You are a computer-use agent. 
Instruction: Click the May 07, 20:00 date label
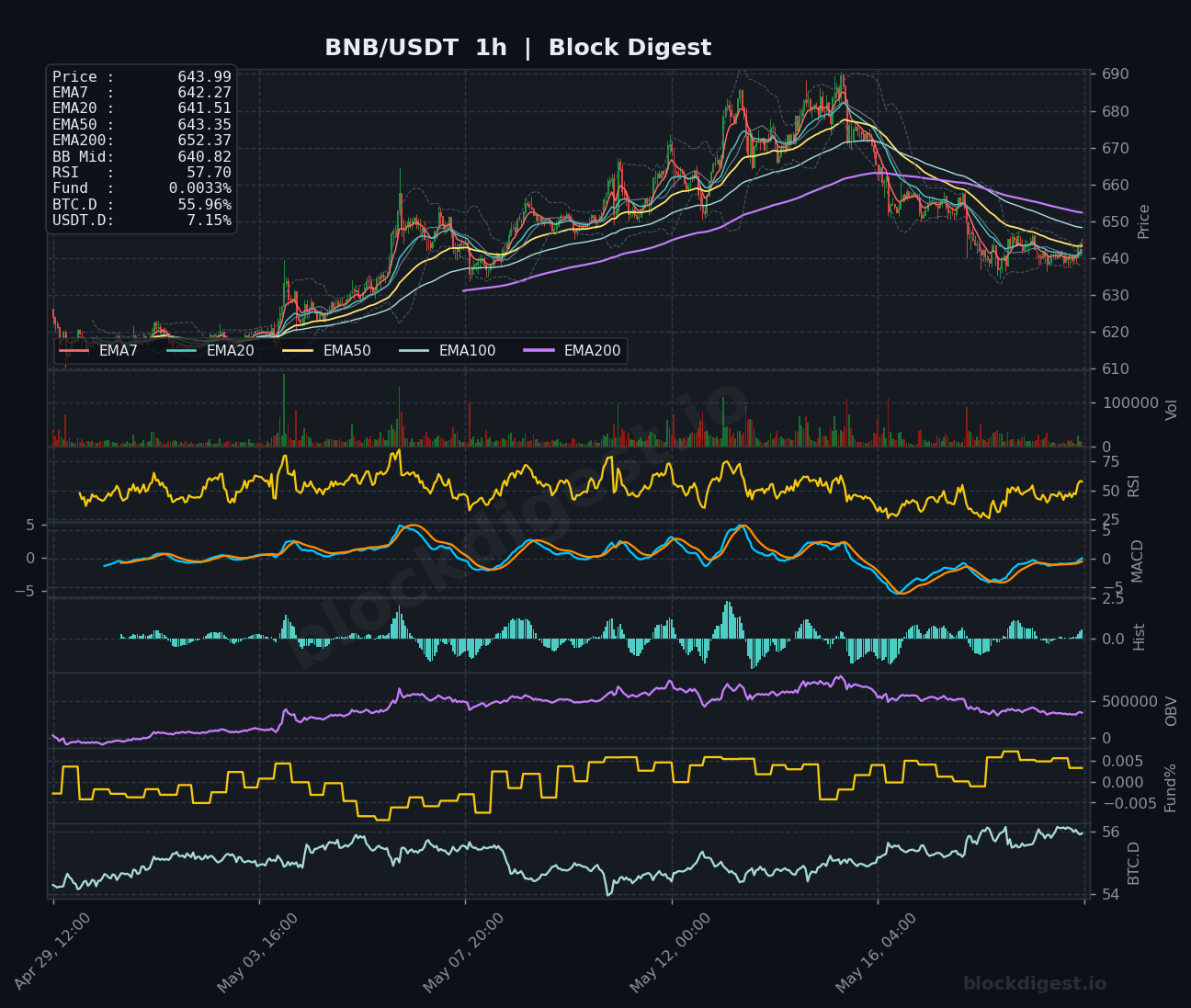click(464, 952)
